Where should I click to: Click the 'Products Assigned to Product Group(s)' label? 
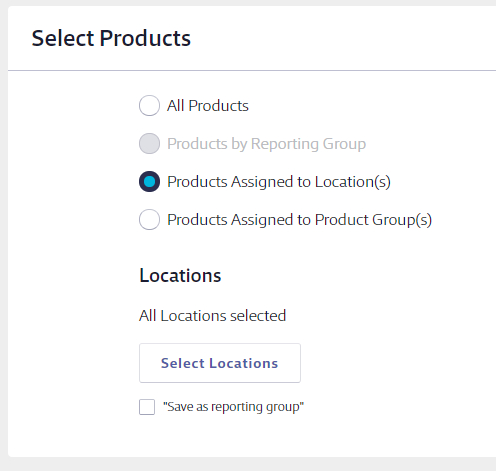pyautogui.click(x=299, y=220)
